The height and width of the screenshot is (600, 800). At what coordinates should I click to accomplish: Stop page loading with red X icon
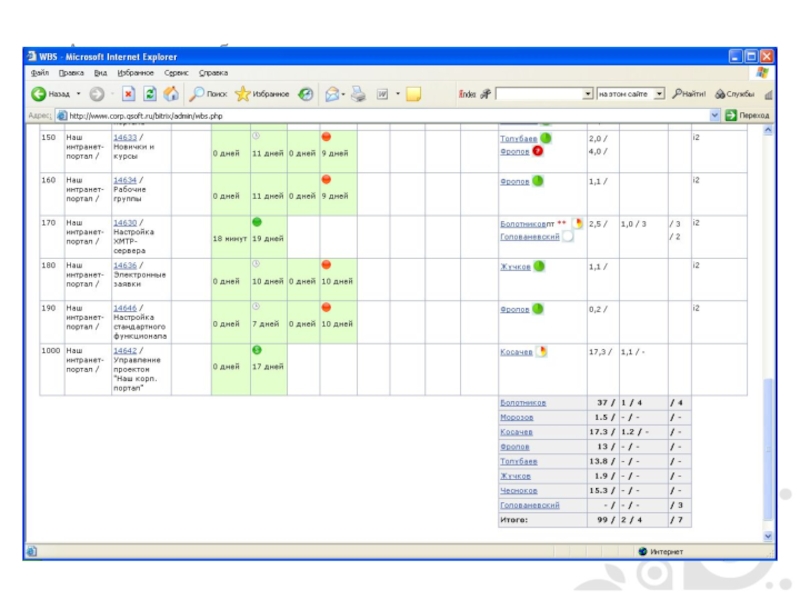(128, 94)
